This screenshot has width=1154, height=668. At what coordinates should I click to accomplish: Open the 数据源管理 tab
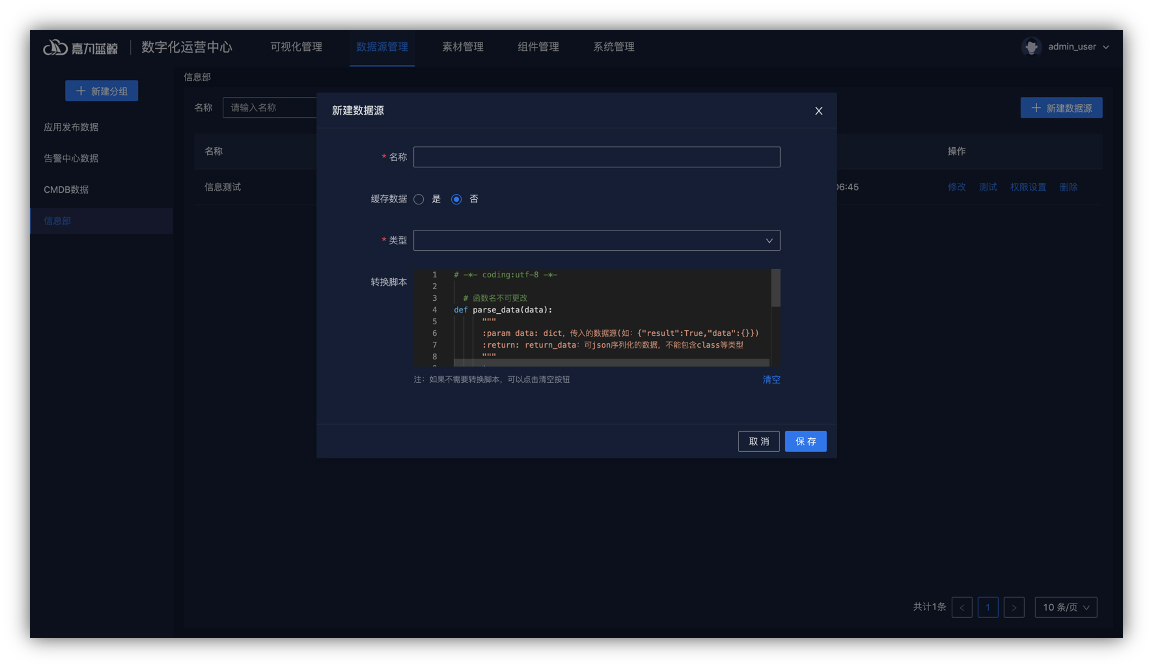(382, 47)
